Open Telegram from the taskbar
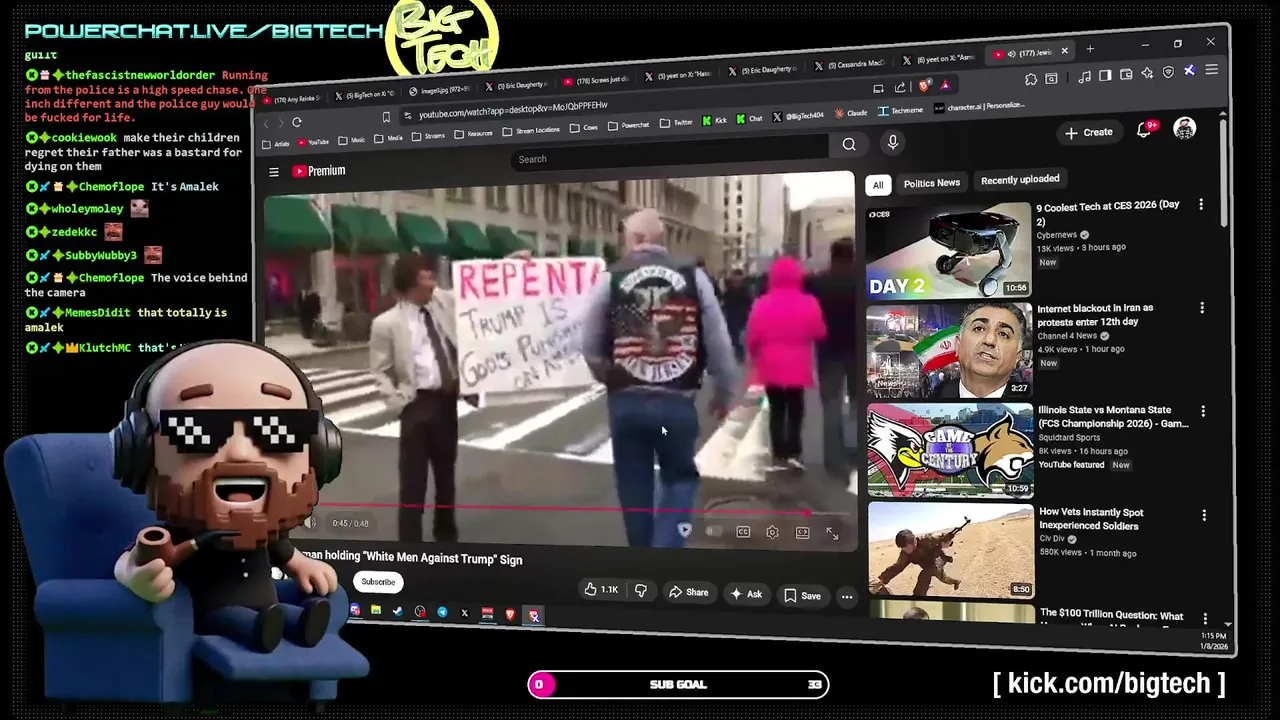 coord(442,612)
